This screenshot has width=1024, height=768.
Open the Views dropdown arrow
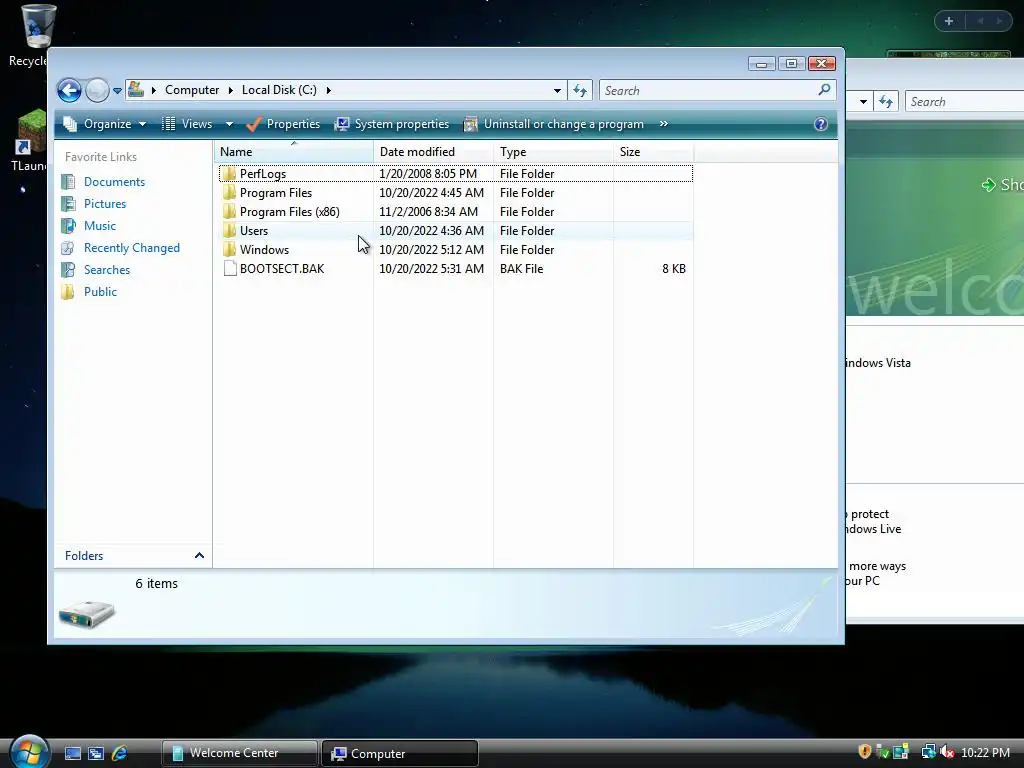229,124
